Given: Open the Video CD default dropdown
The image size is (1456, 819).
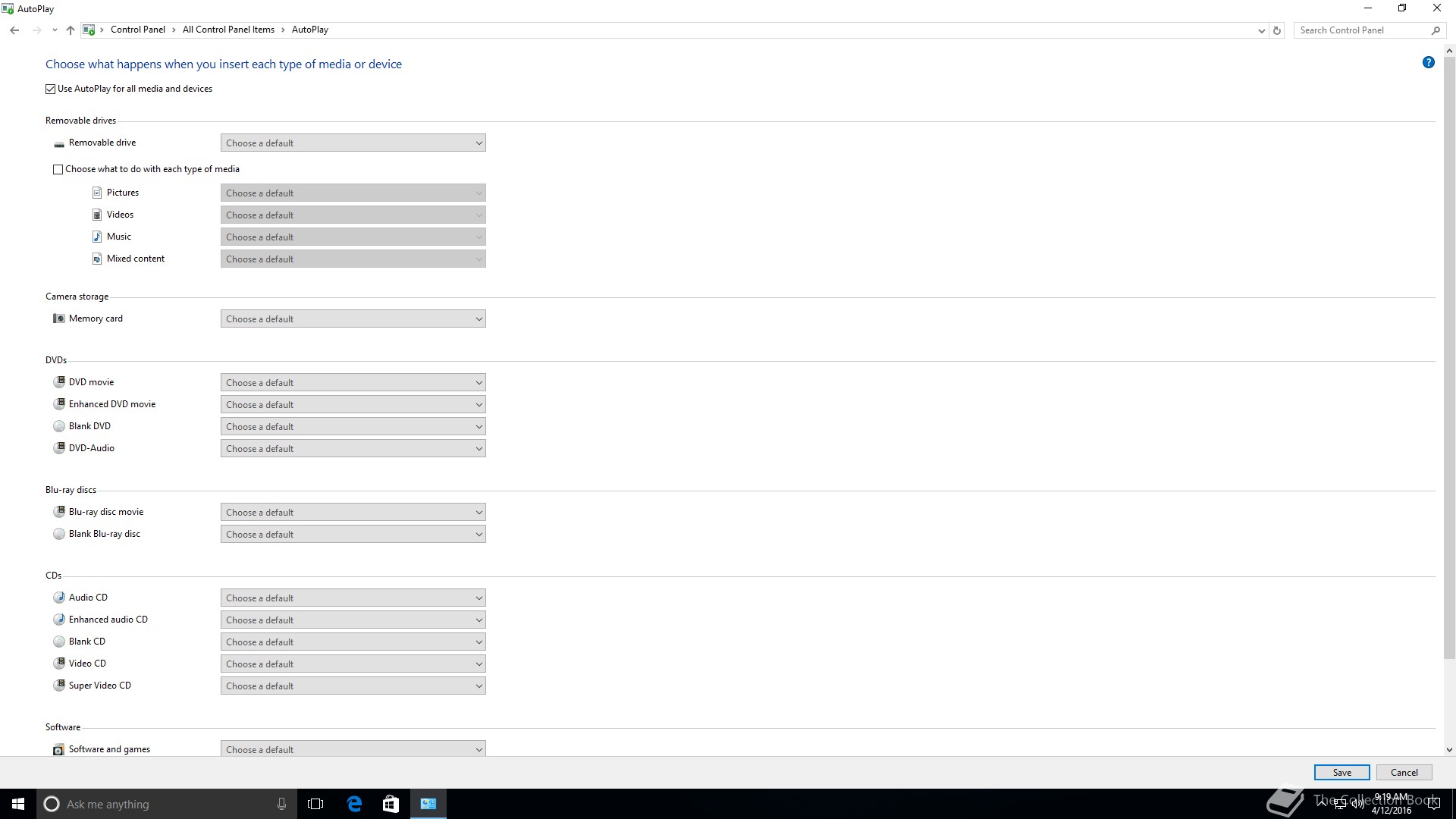Looking at the screenshot, I should tap(353, 664).
